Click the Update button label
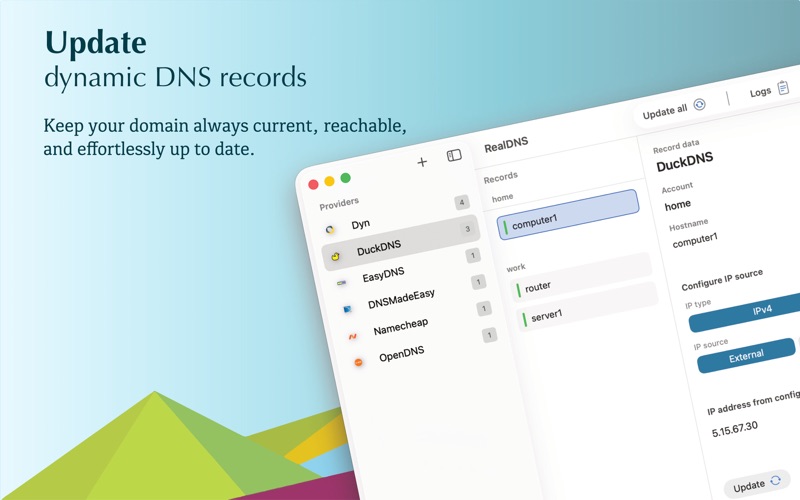 749,486
